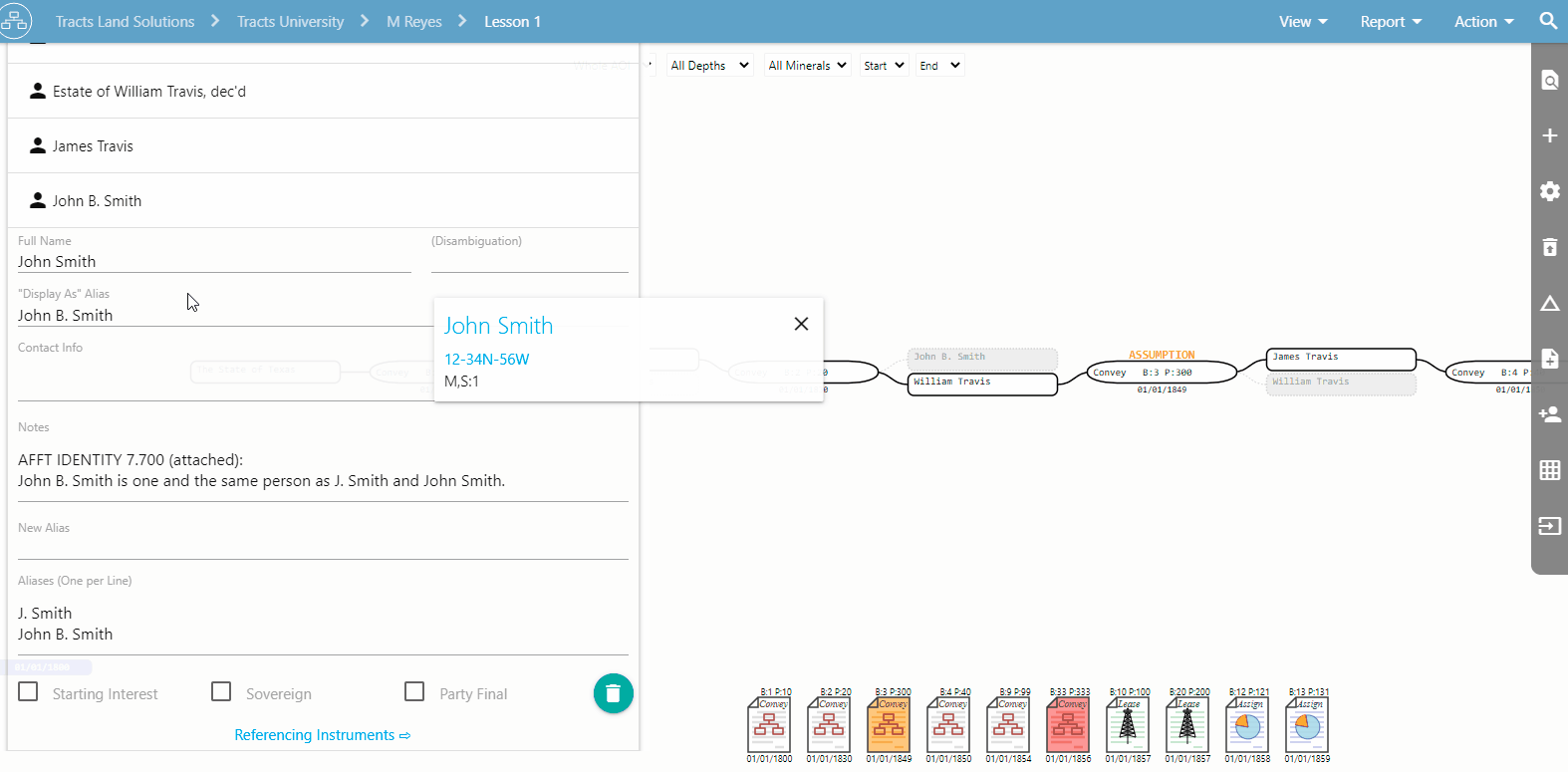
Task: Click the search magnifier in top bar
Action: click(x=1548, y=21)
